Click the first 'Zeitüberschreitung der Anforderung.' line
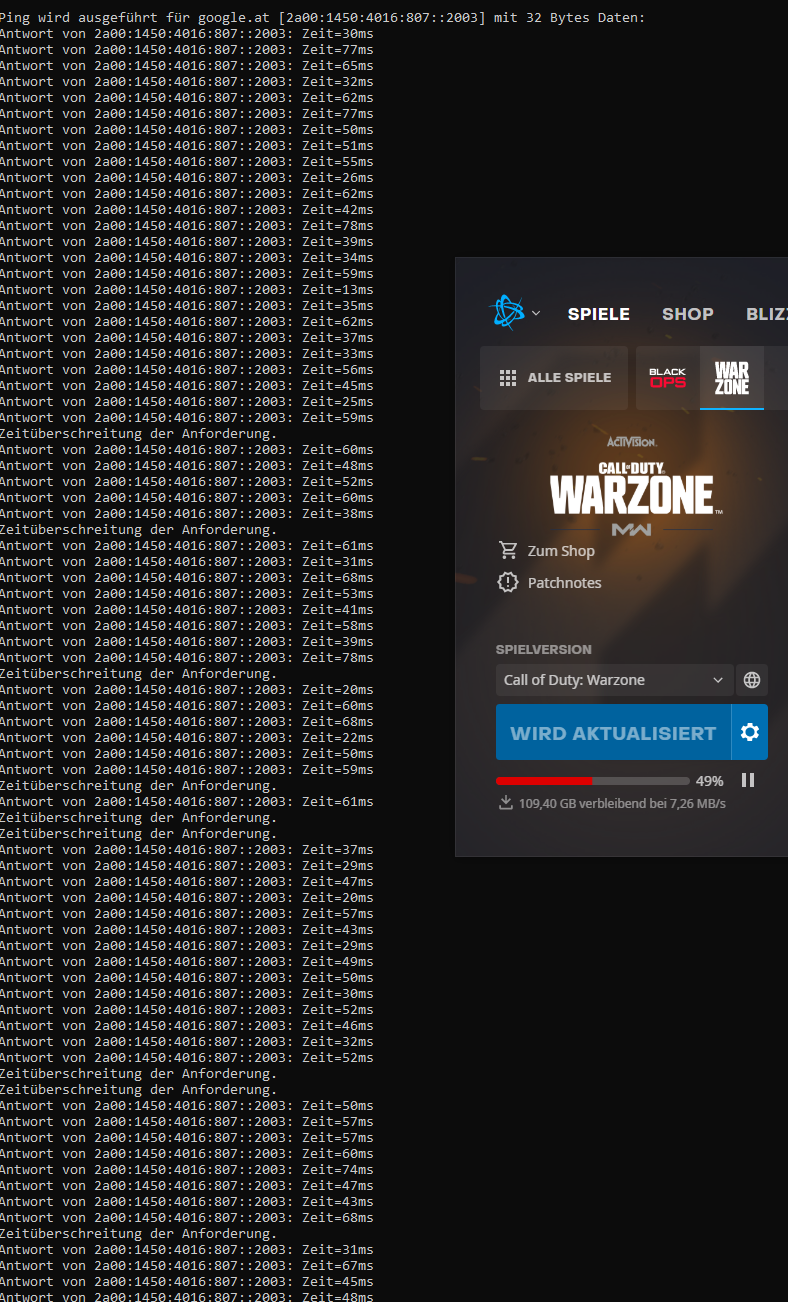The image size is (788, 1302). coord(139,433)
